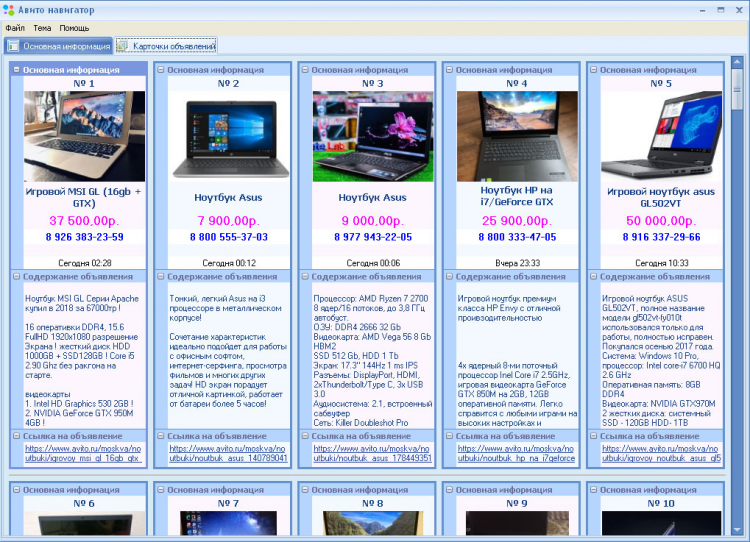Viewport: 750px width, 542px height.
Task: Collapse Содержание объявления of 7 900 Asus card
Action: 161,276
